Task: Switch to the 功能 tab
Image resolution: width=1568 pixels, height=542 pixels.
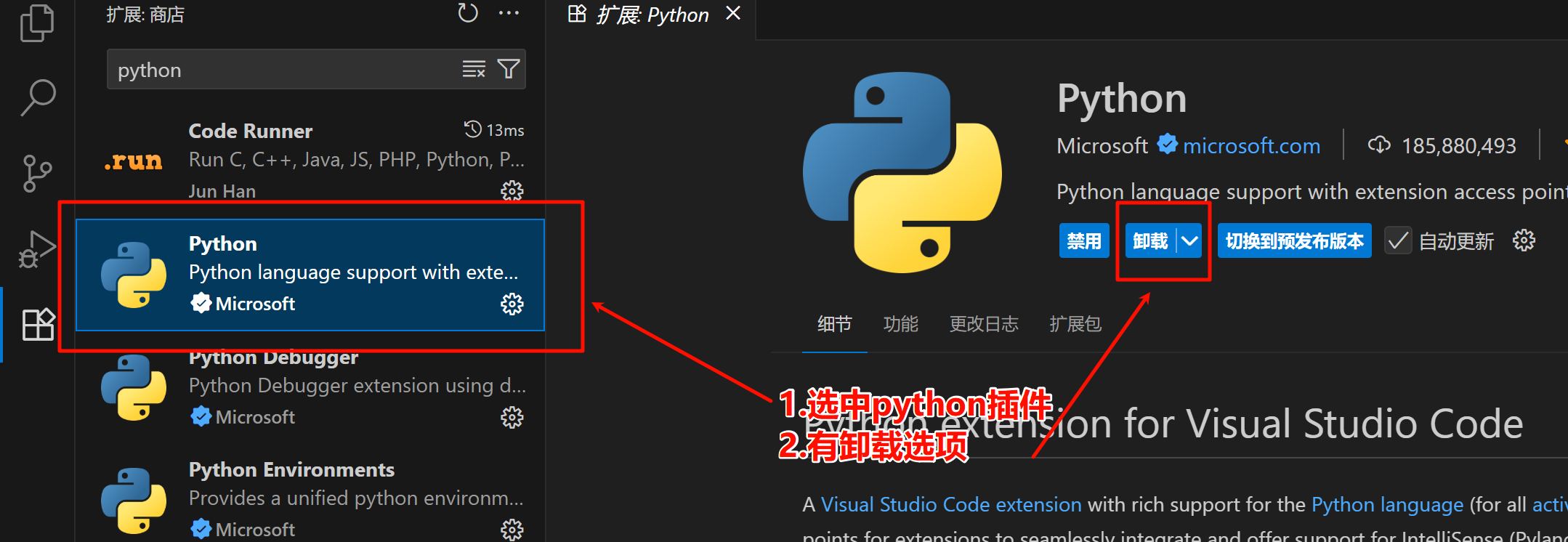Action: point(900,324)
